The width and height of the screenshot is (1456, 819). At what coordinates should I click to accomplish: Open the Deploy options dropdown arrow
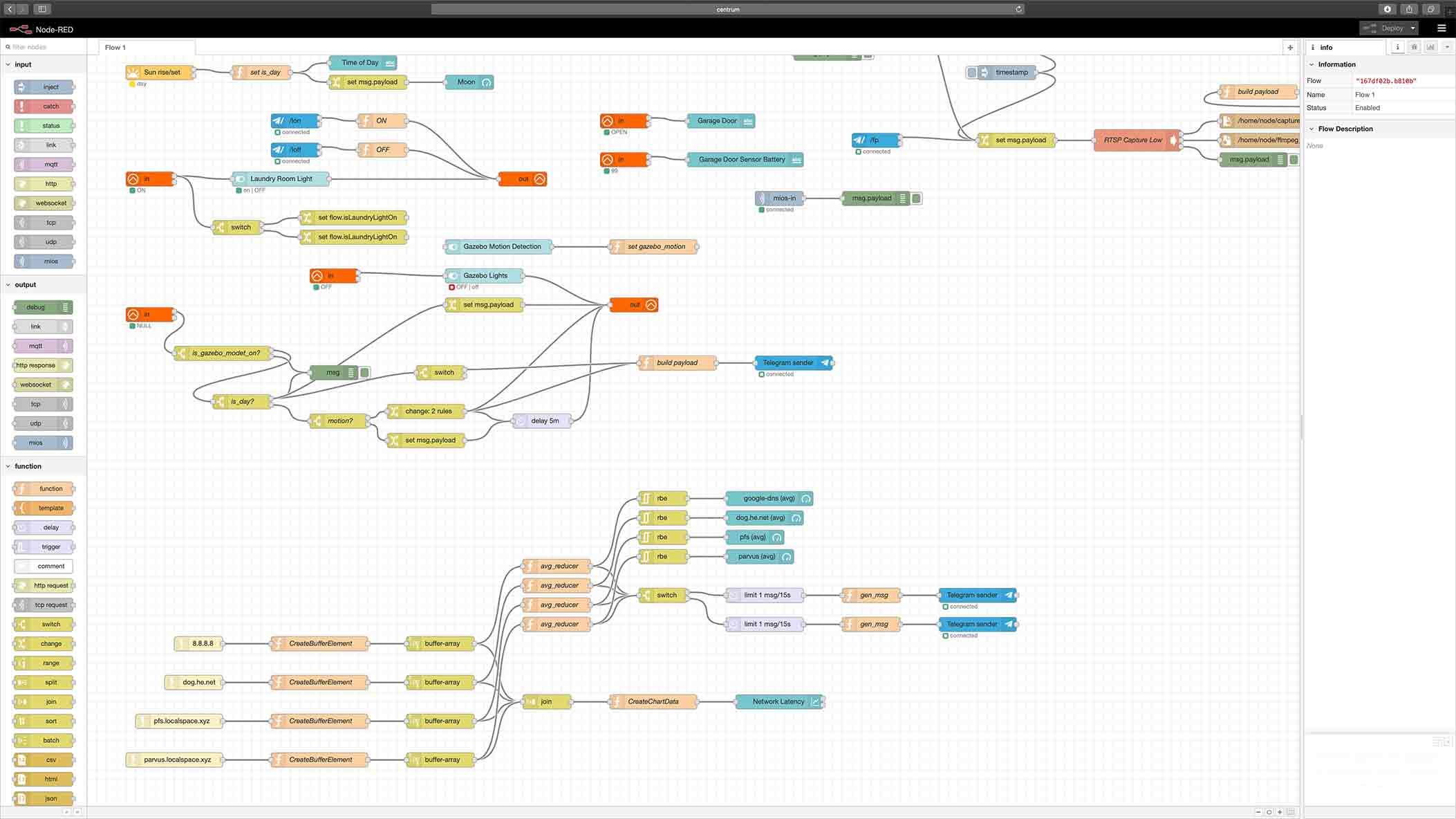(1412, 28)
